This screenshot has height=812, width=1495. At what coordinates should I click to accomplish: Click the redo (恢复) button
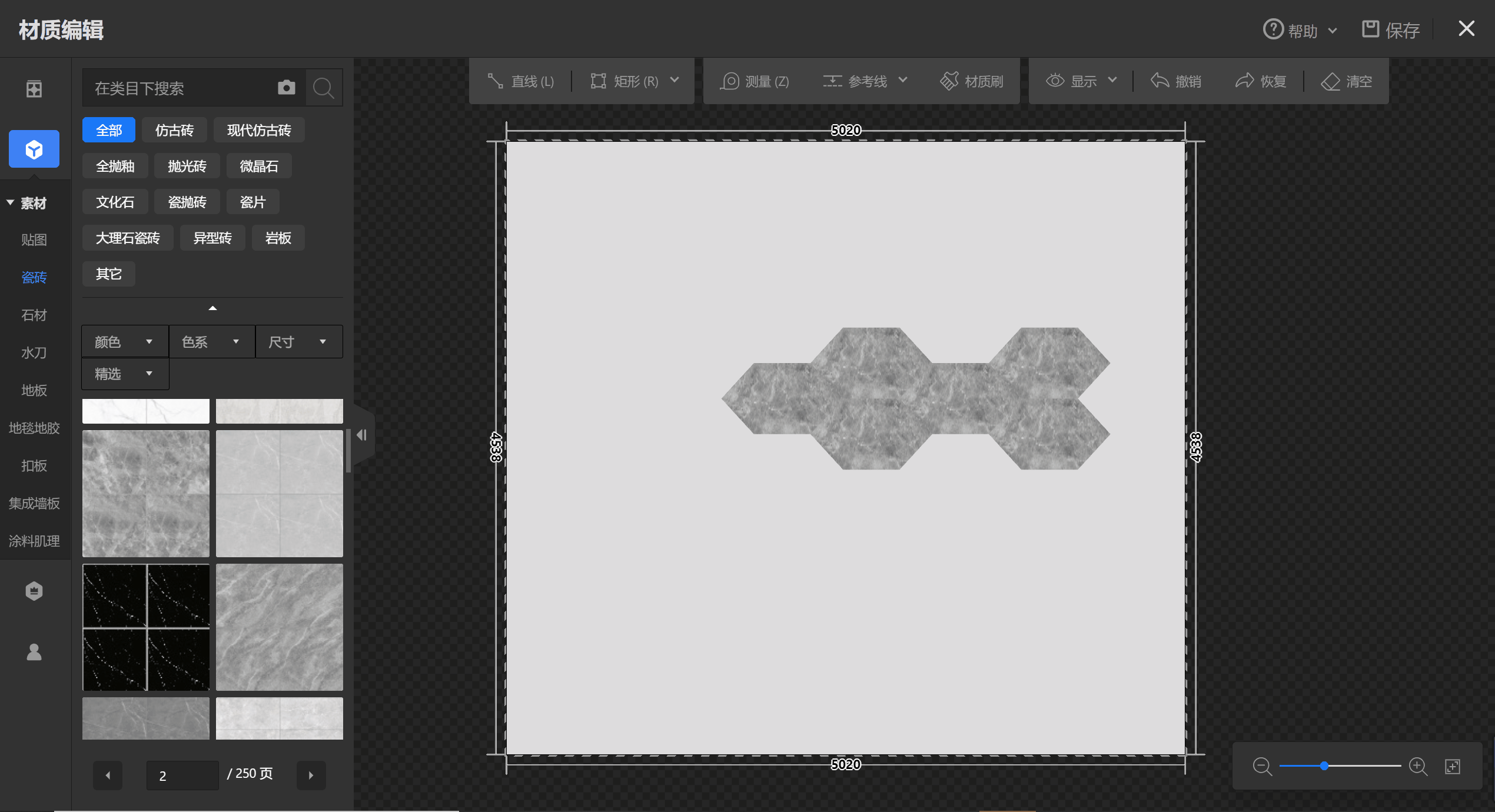click(1261, 81)
